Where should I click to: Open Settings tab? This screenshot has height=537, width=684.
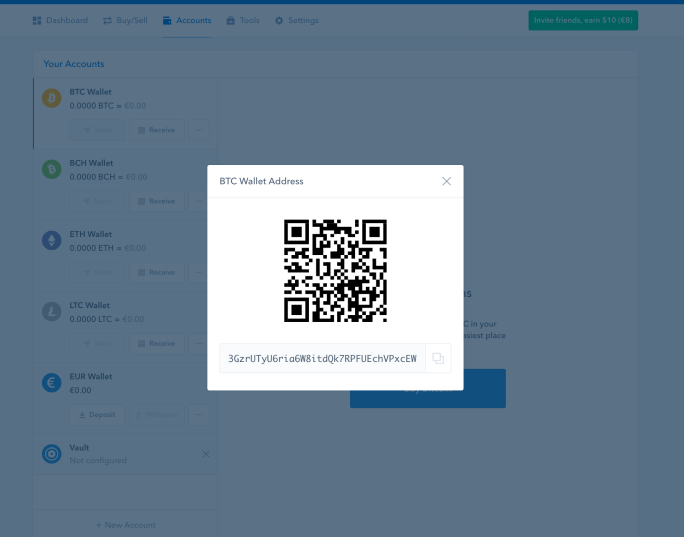click(297, 21)
